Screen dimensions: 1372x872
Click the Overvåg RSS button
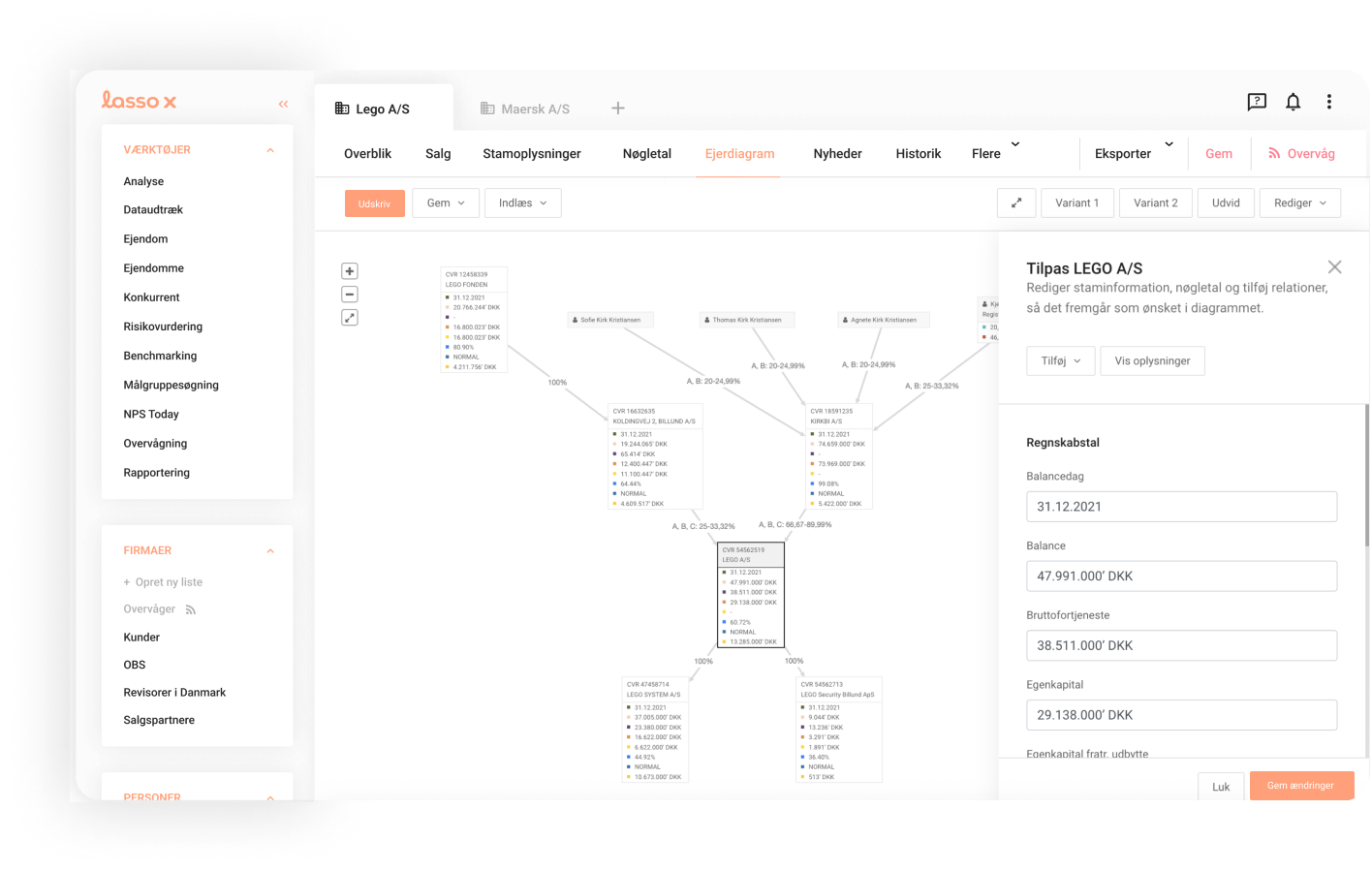coord(1301,153)
